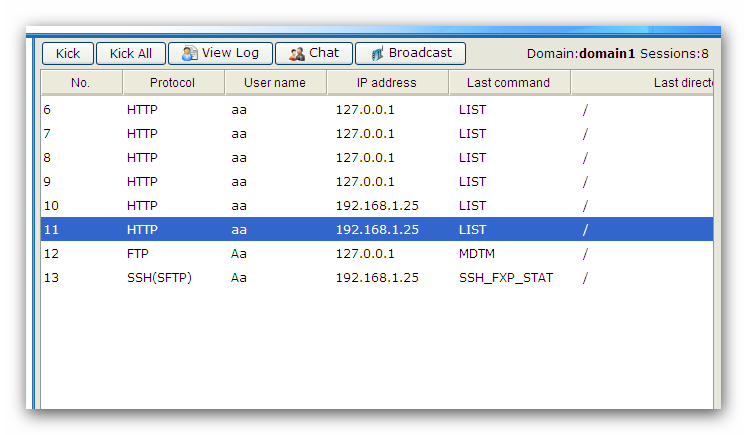
Task: Sort by the Protocol column header
Action: 173,83
